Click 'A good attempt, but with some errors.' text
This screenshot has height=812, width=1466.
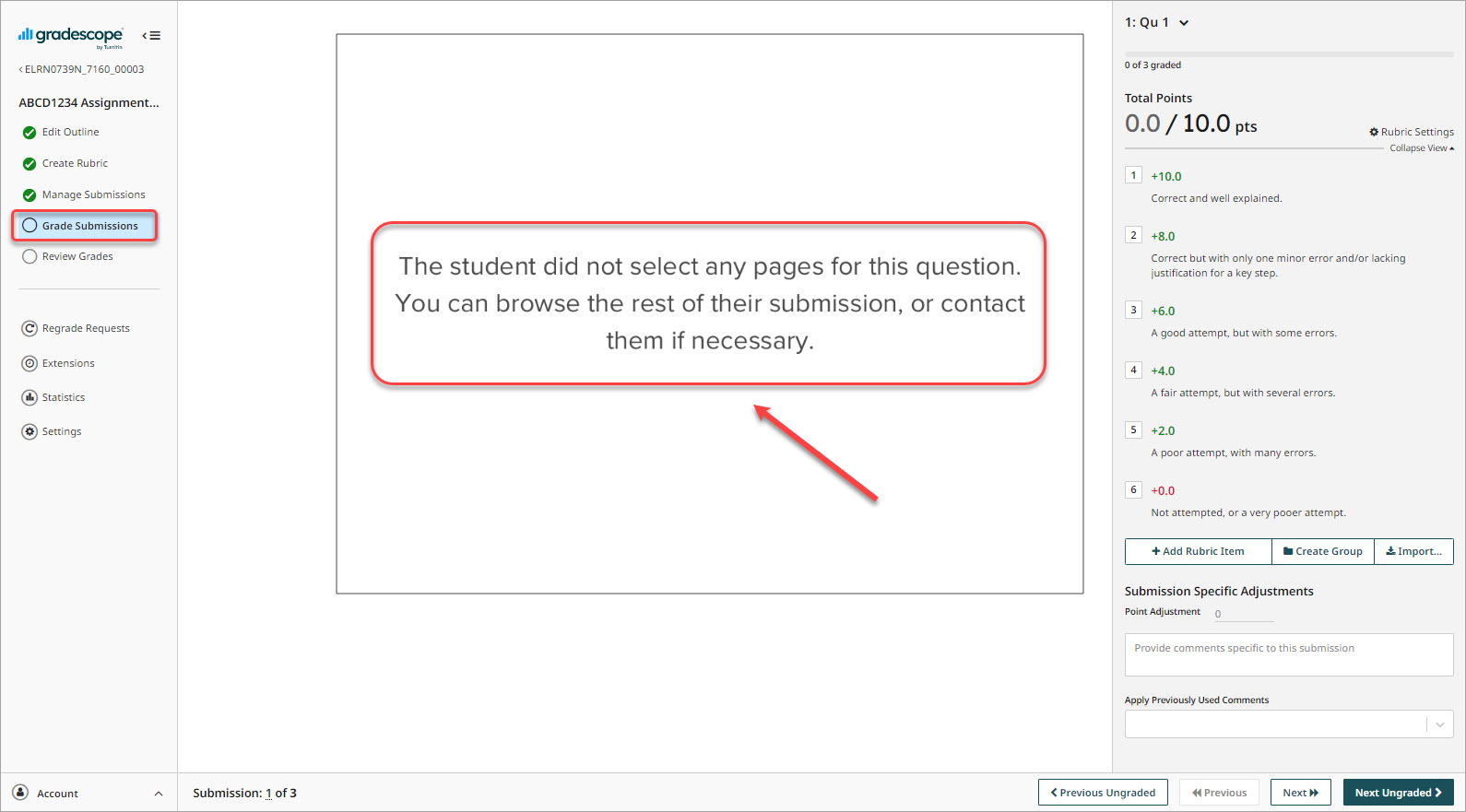pos(1244,333)
